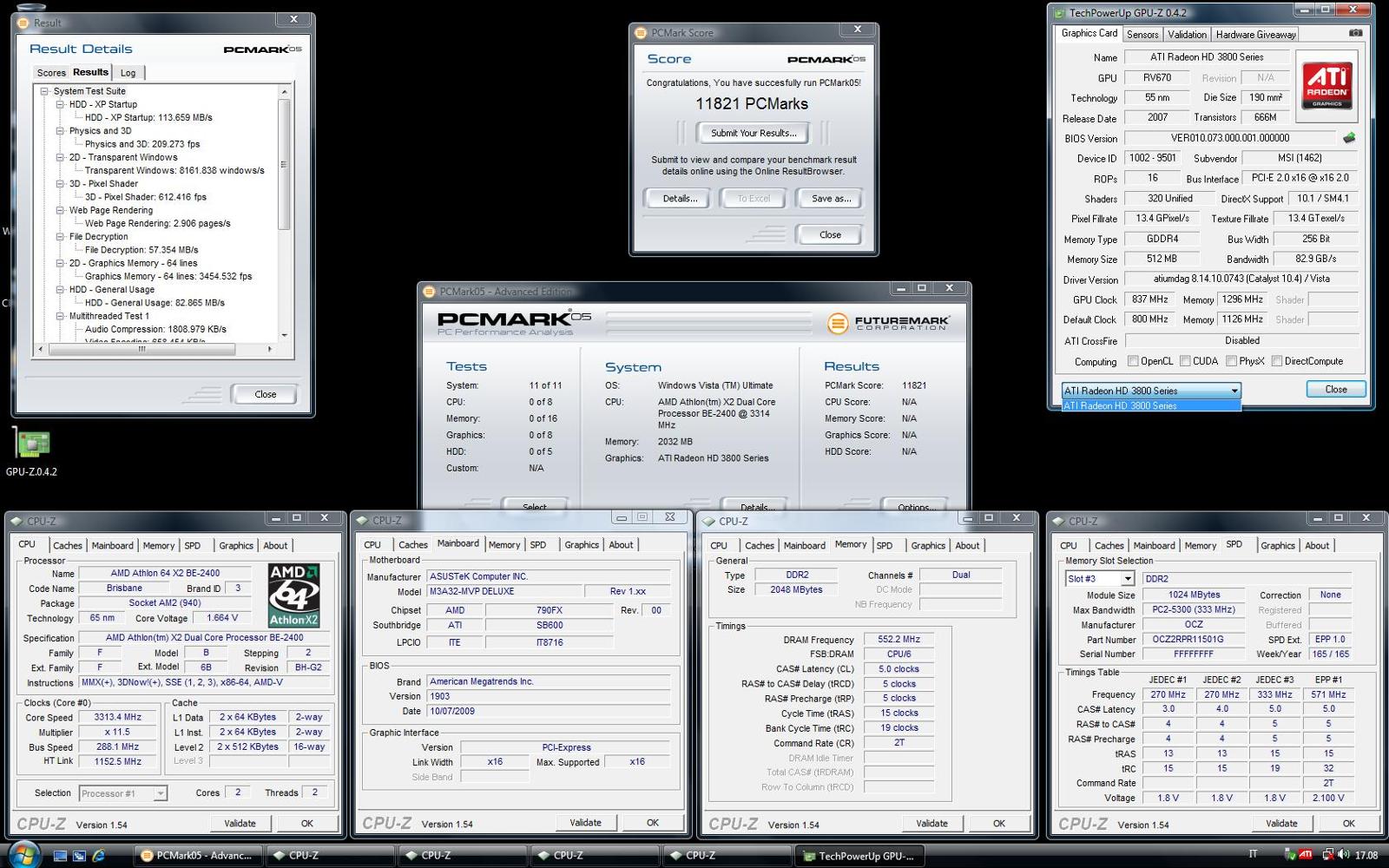Image resolution: width=1389 pixels, height=868 pixels.
Task: Collapse the 3D - Pixel Shader tree node
Action: coord(61,184)
